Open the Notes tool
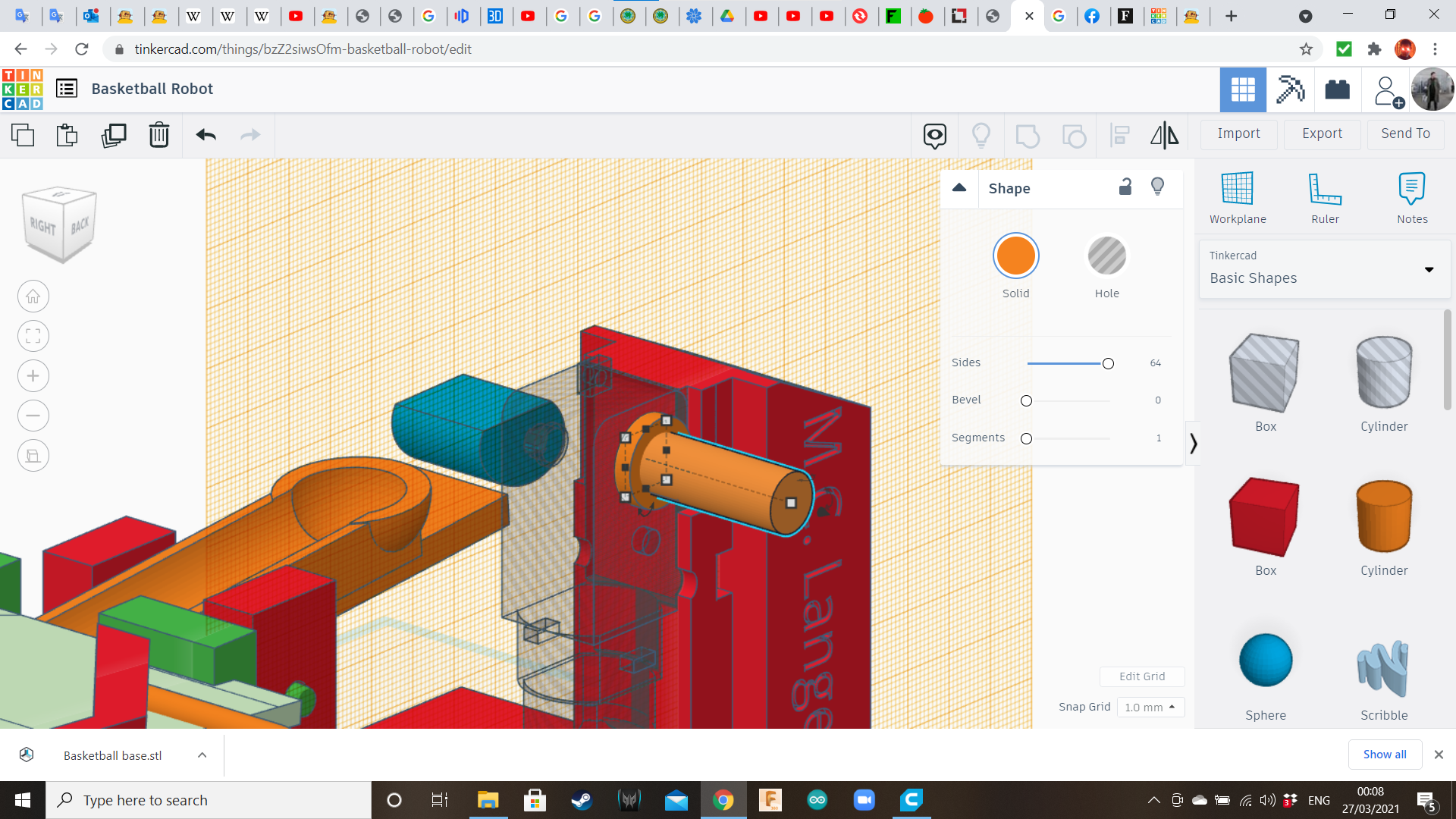Viewport: 1456px width, 819px height. click(x=1411, y=197)
